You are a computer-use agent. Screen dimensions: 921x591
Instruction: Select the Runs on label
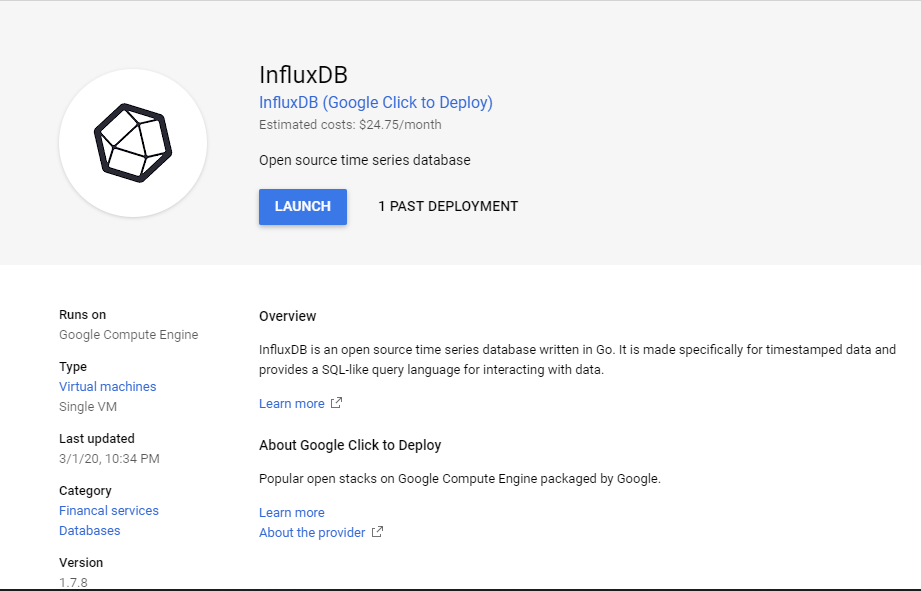pos(82,315)
